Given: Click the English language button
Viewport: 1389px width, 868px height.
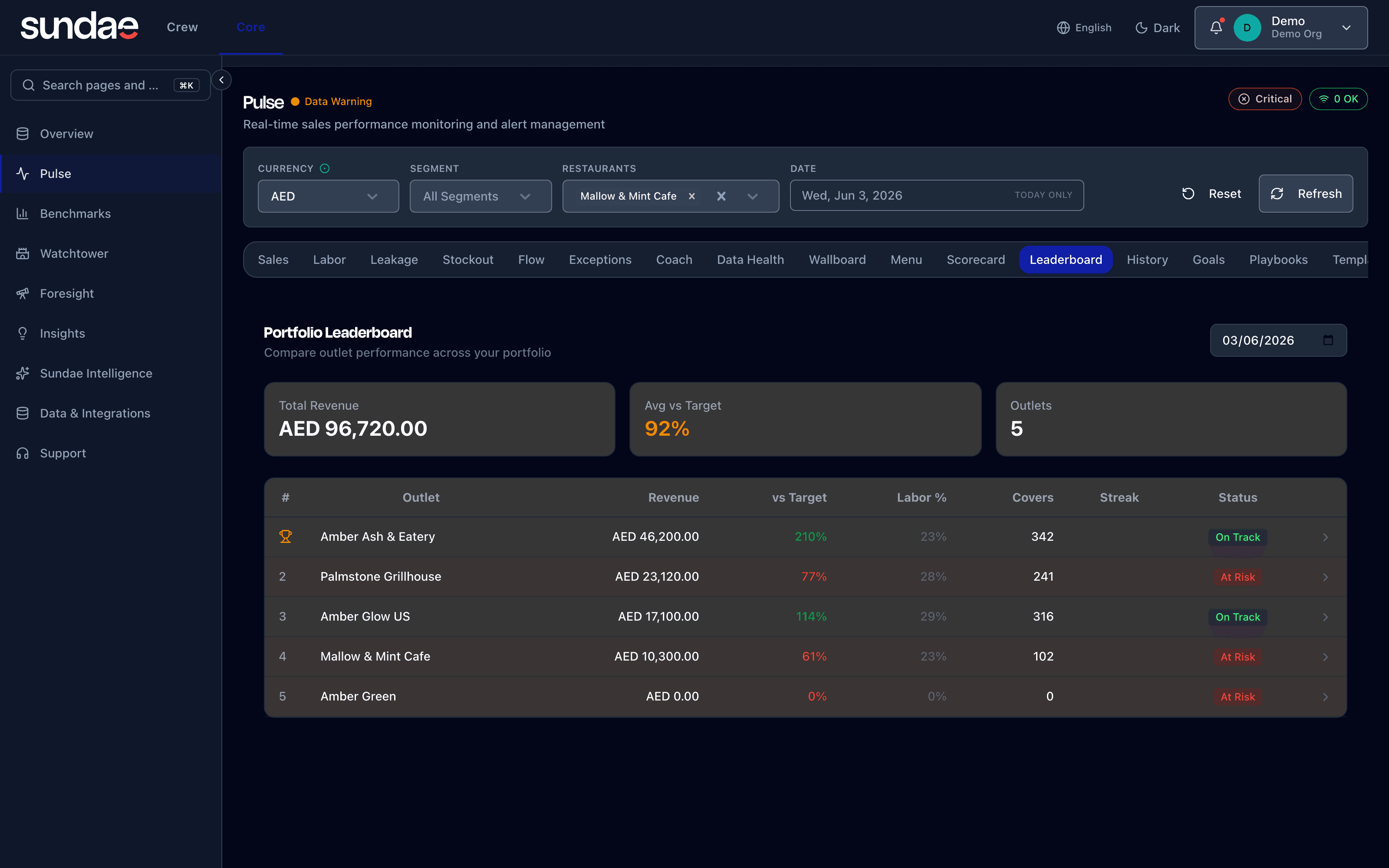Looking at the screenshot, I should pos(1084,27).
